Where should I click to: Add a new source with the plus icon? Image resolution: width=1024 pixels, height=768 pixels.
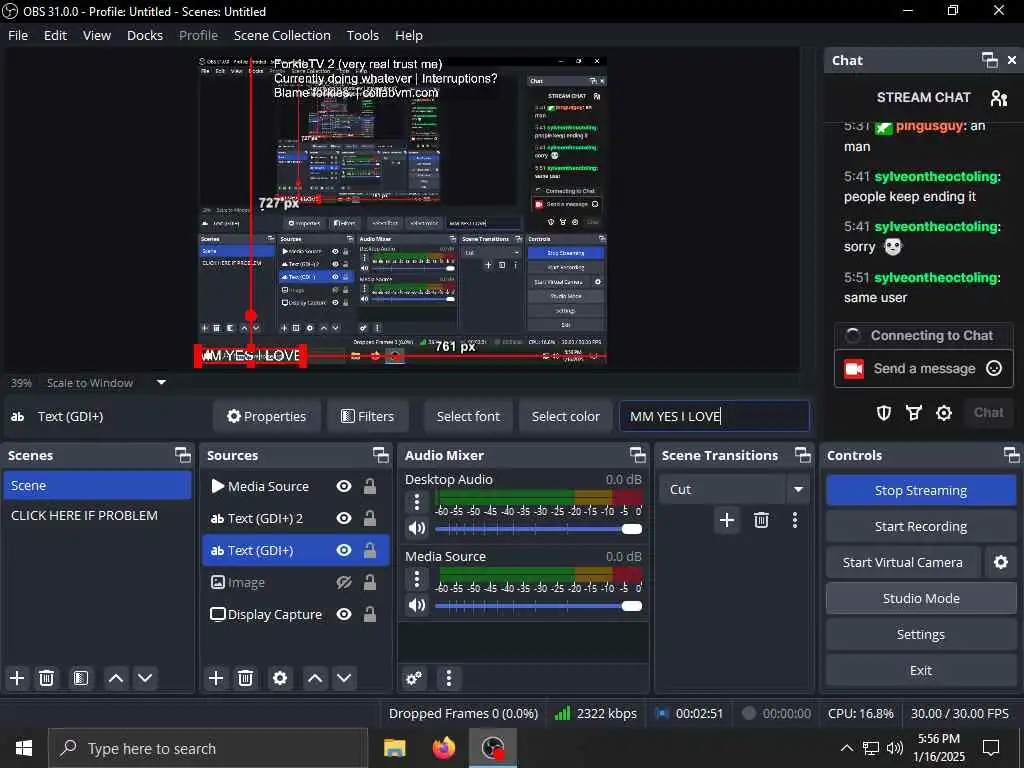(216, 678)
